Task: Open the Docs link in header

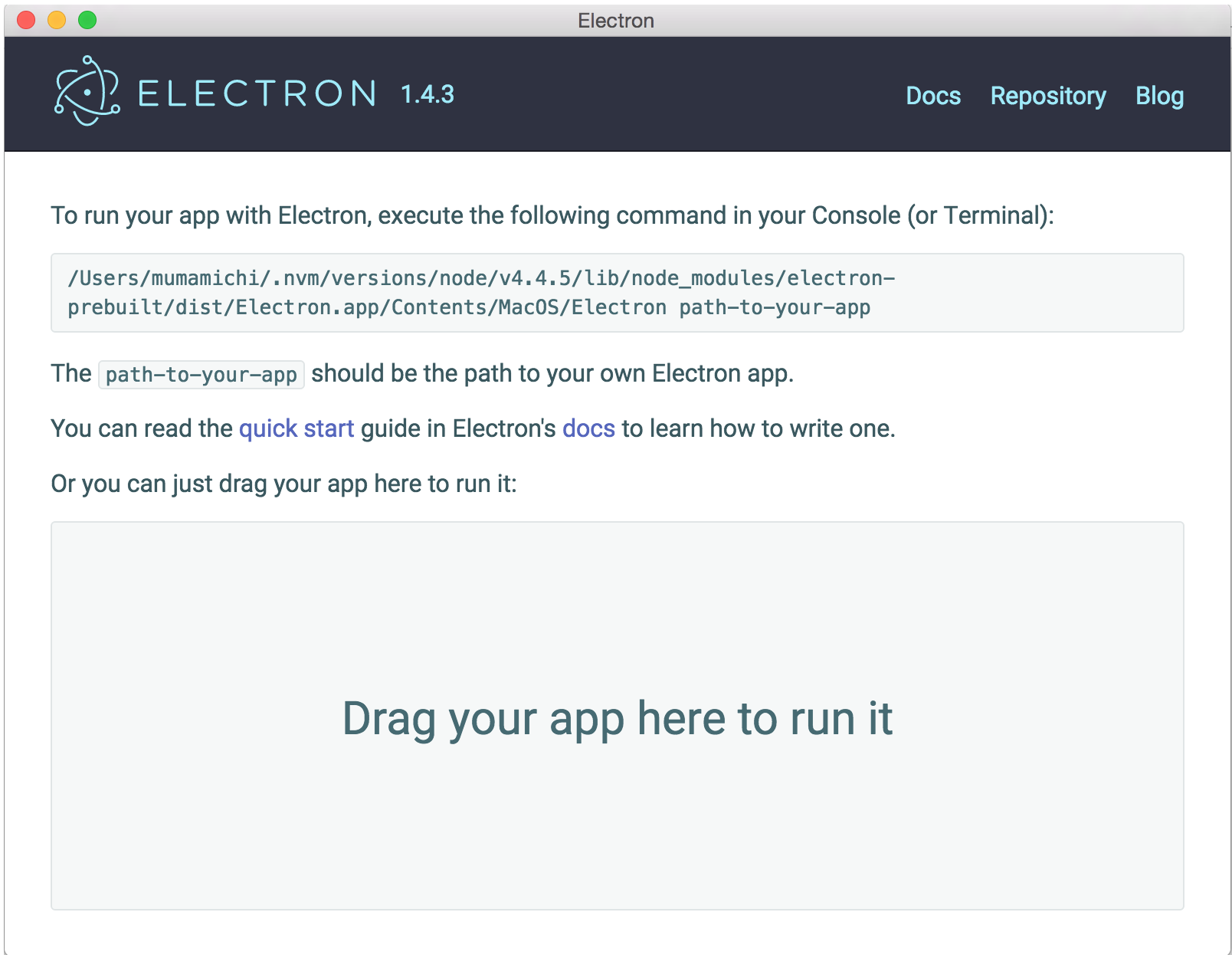Action: click(x=932, y=96)
